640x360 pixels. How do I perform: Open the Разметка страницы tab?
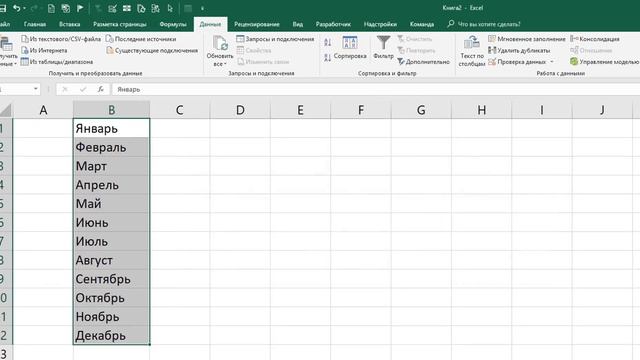point(120,24)
